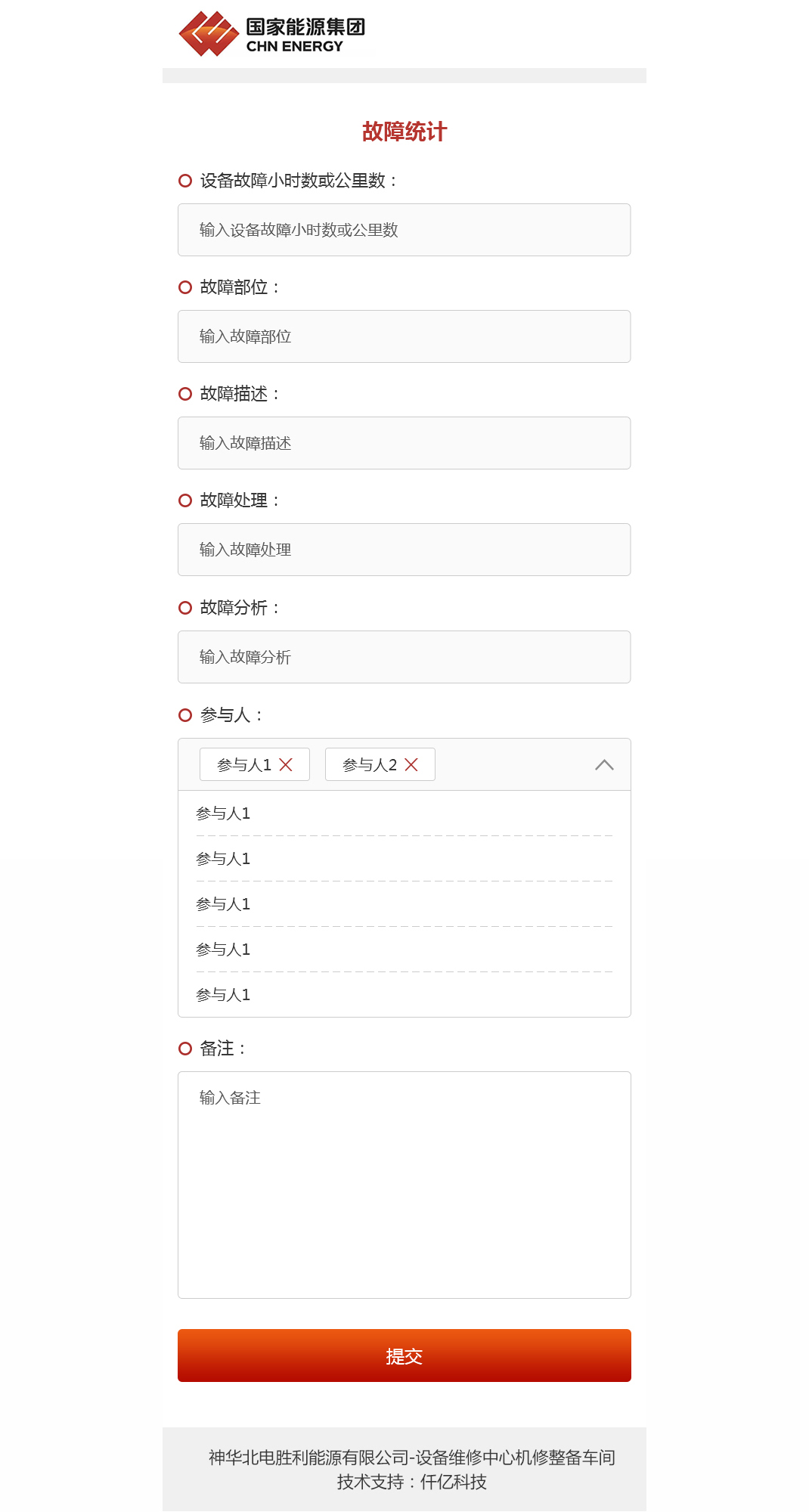Click inside the 输入备注 text area

404,1185
